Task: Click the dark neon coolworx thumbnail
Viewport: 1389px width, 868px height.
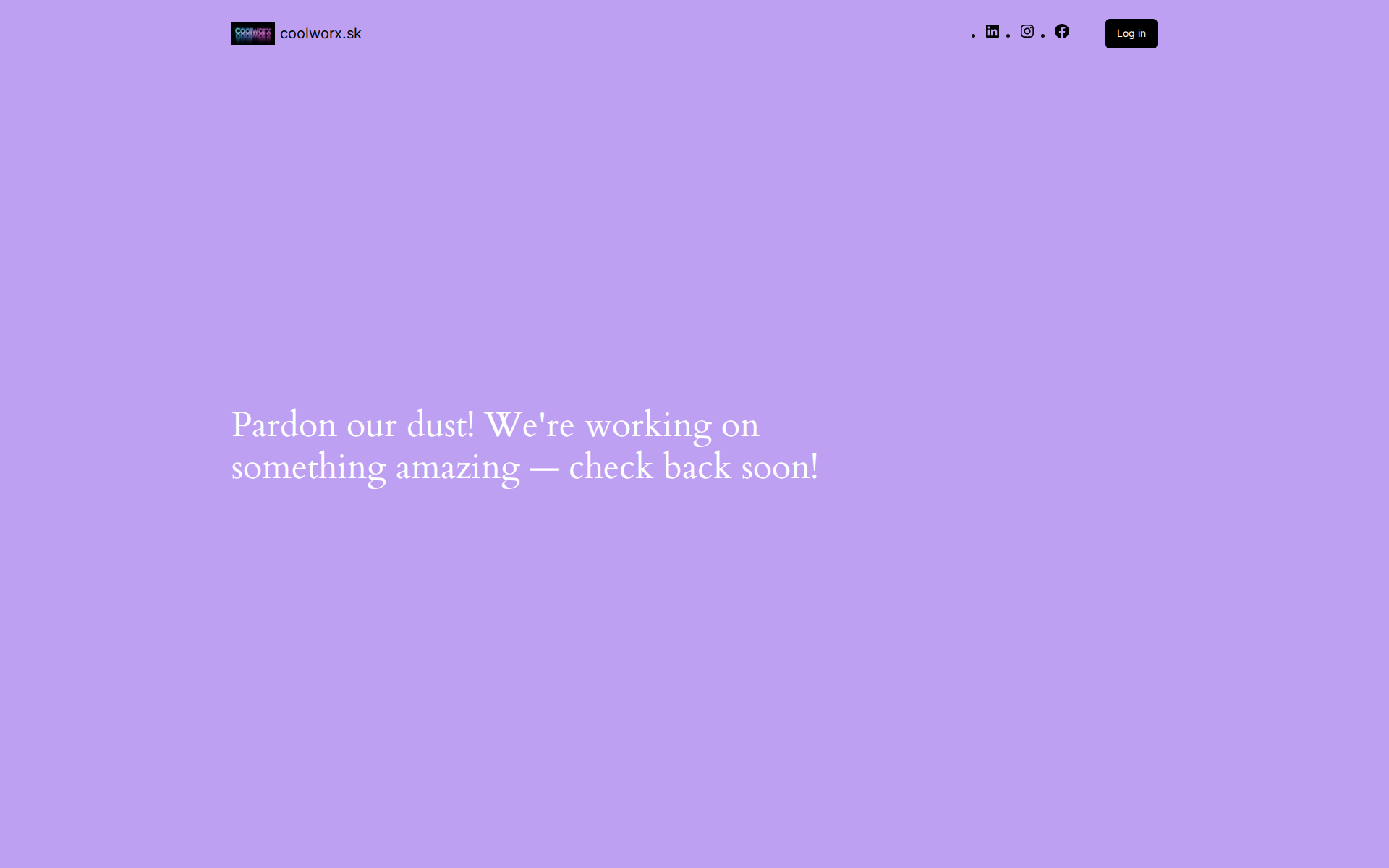Action: (252, 33)
